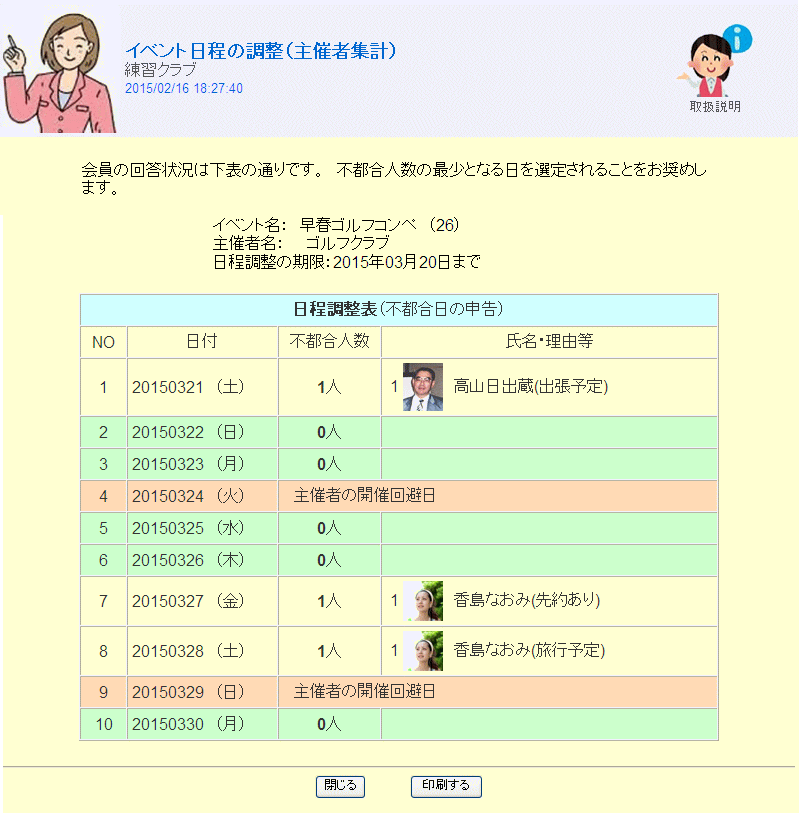The image size is (799, 813).
Task: Click 香島なおみ photo on 20150327 row
Action: coord(423,601)
